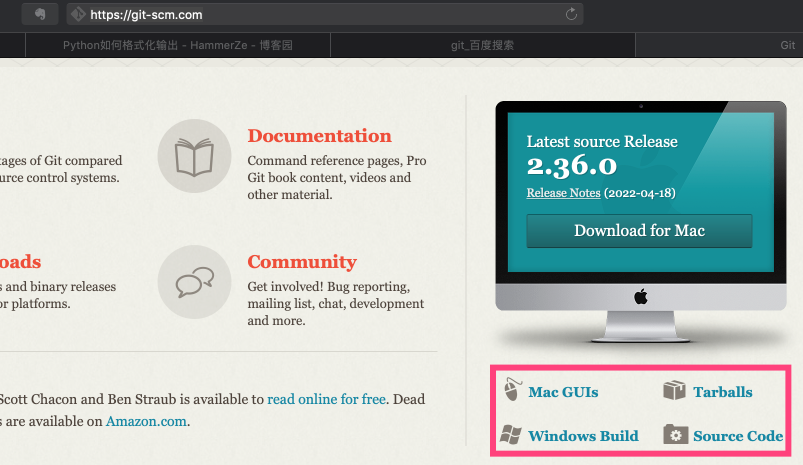Open the read online for free link
Viewport: 803px width, 465px height.
click(327, 399)
